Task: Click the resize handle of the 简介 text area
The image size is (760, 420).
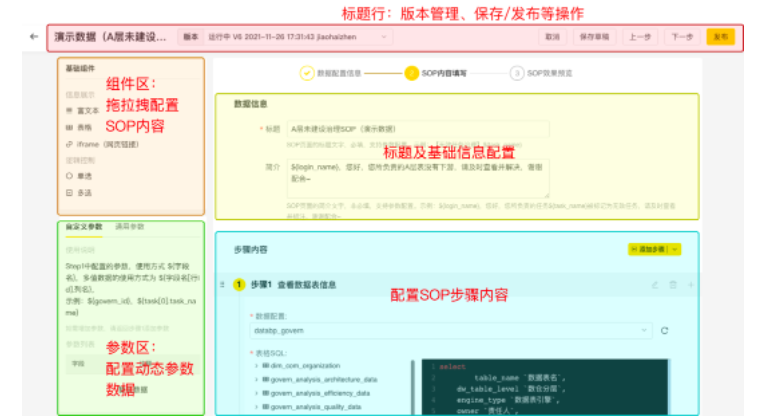Action: click(546, 195)
